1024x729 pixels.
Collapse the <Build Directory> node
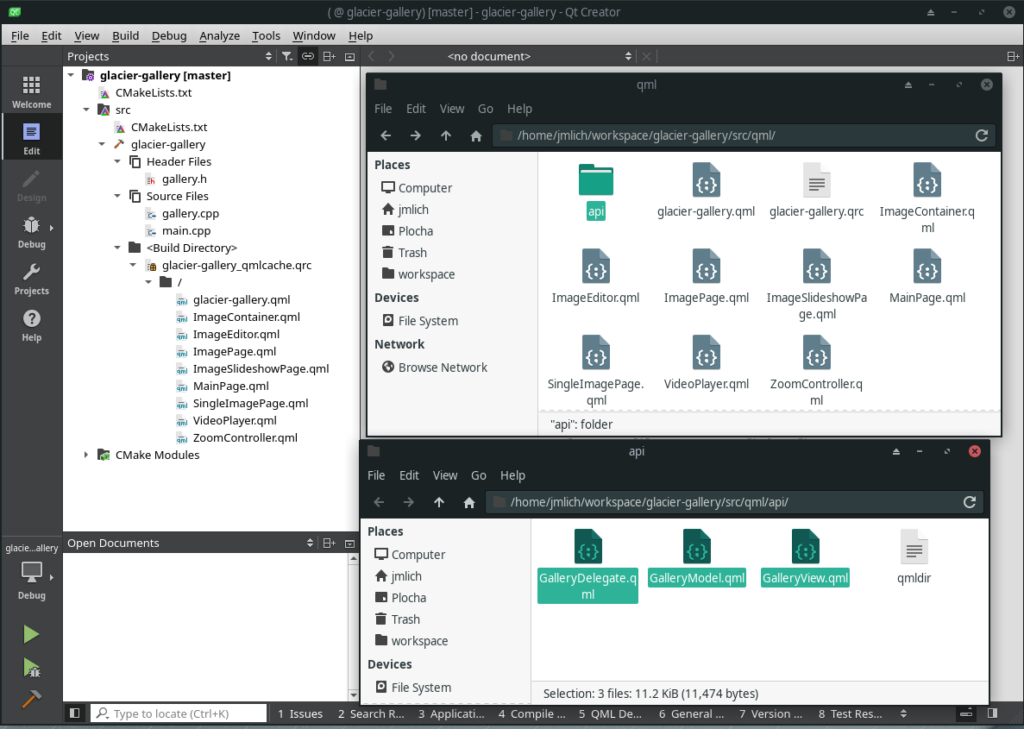point(118,248)
